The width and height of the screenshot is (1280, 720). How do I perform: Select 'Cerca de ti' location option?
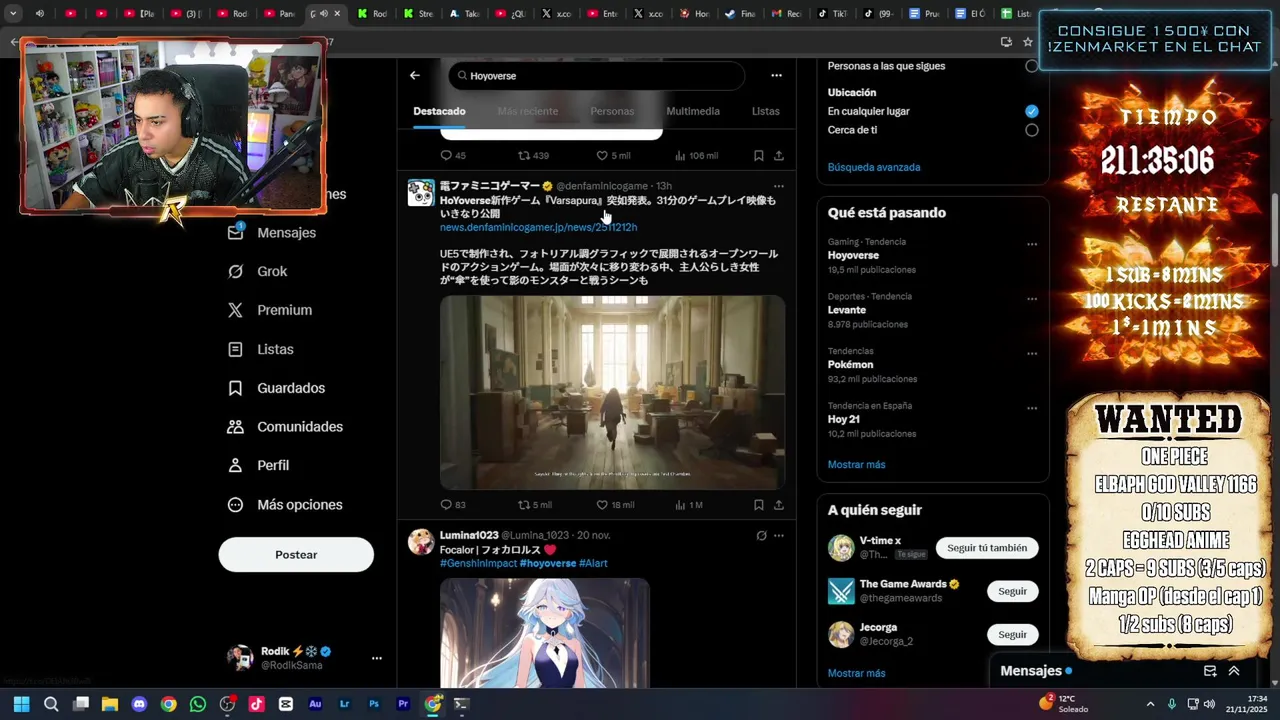pos(1031,130)
